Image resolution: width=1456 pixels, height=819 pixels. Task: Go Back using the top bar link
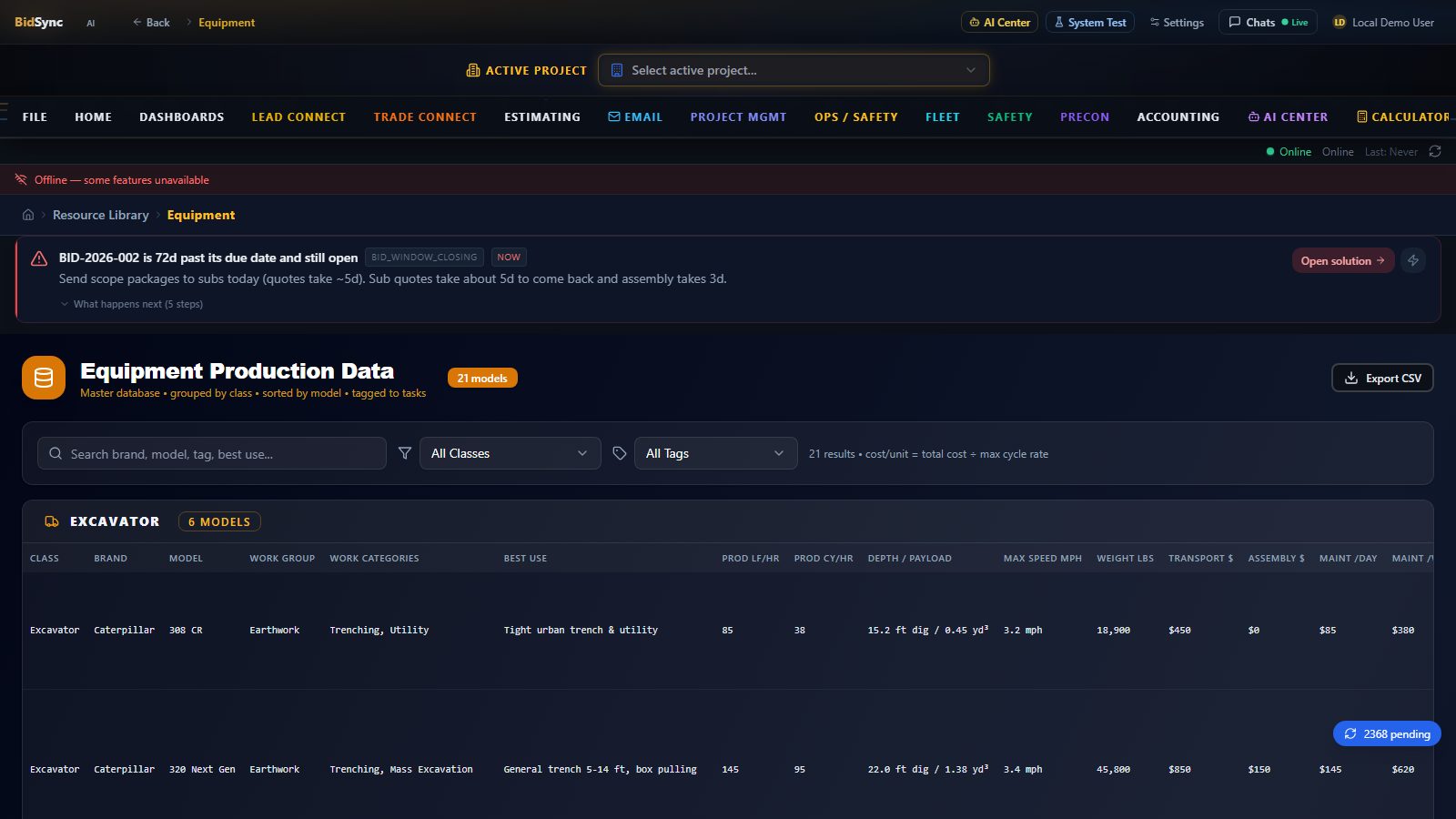[x=151, y=22]
